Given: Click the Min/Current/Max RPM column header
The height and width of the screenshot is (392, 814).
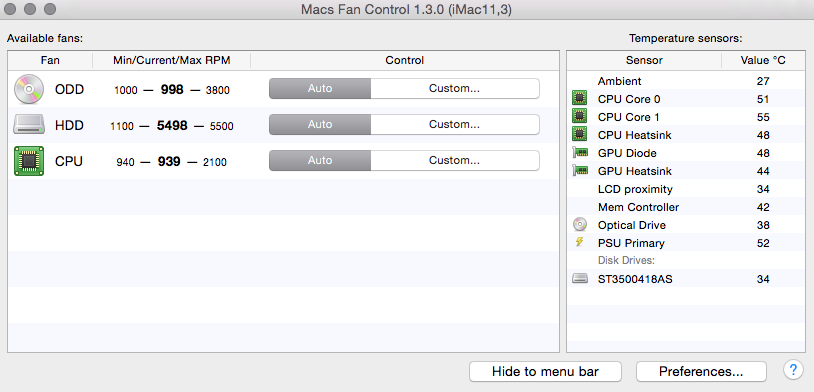Looking at the screenshot, I should [x=172, y=60].
